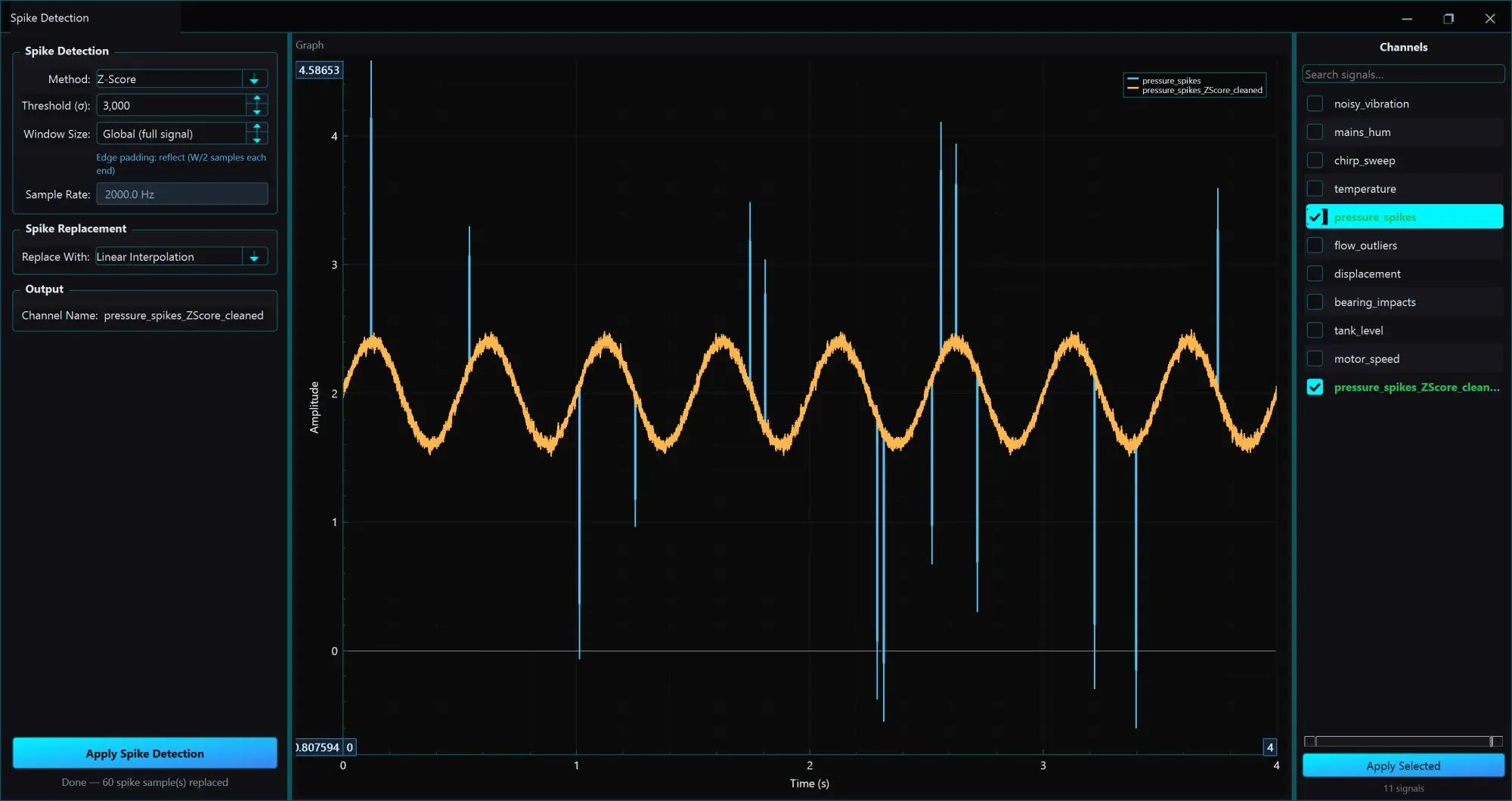Viewport: 1512px width, 801px height.
Task: Enable the noisy_vibration channel checkbox
Action: point(1315,104)
